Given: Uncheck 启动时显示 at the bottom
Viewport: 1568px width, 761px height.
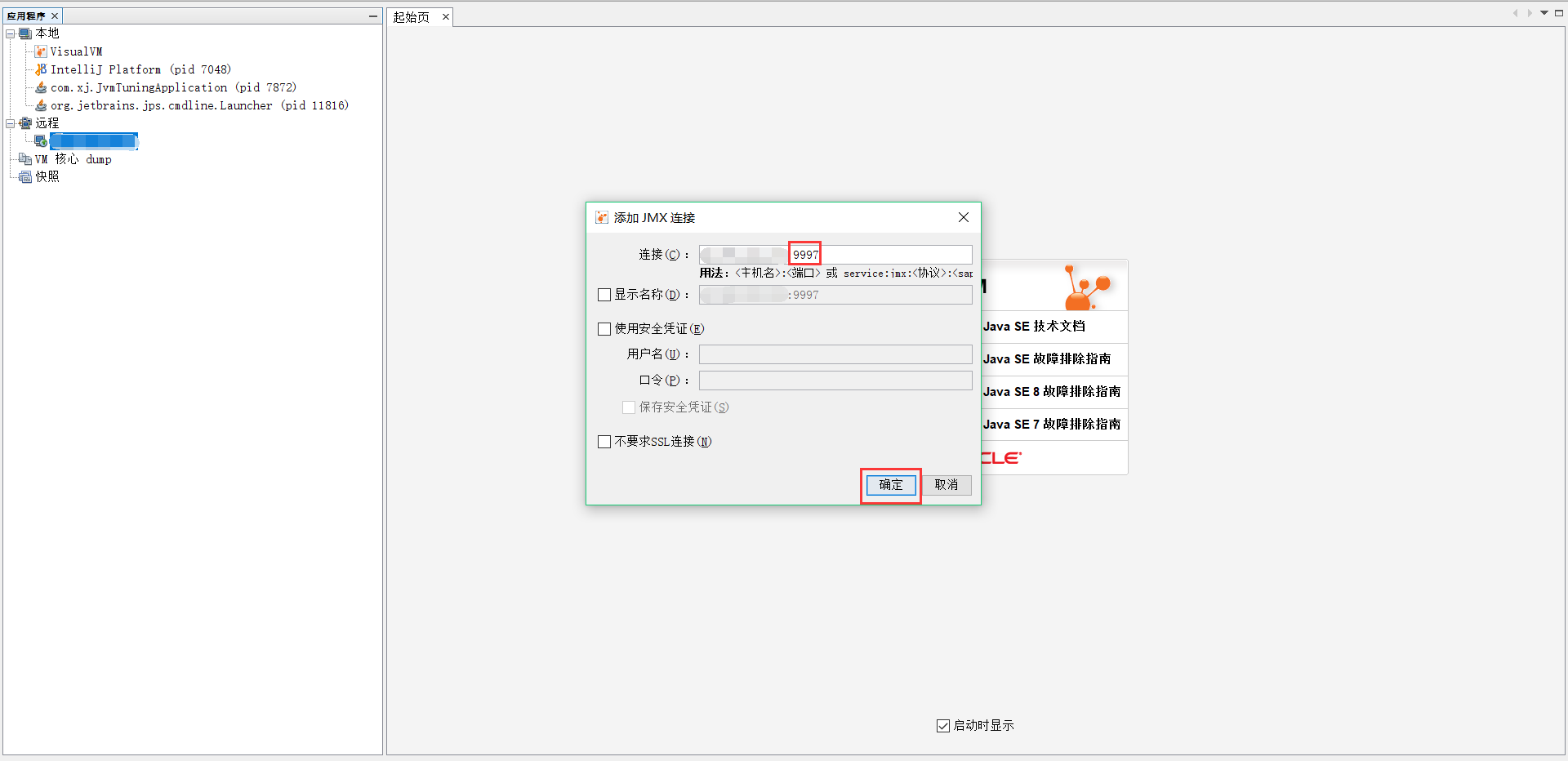Looking at the screenshot, I should coord(943,725).
